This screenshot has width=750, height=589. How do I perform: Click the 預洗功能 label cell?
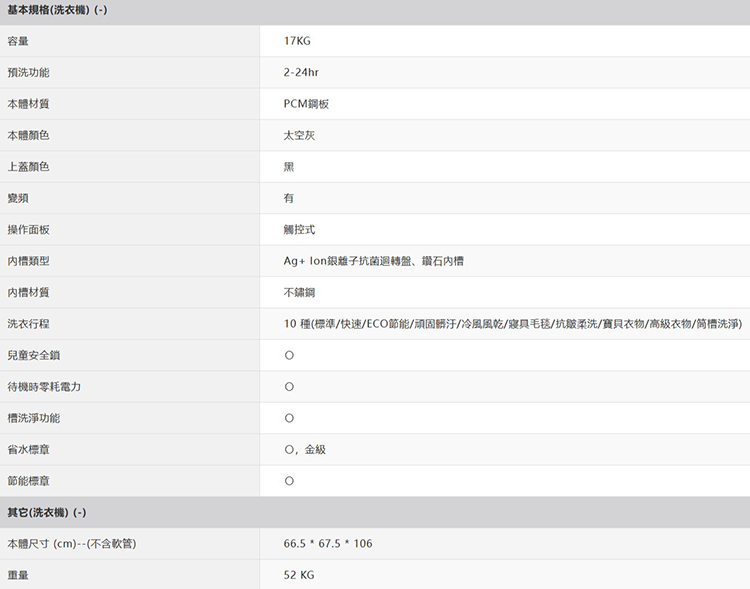[x=28, y=73]
